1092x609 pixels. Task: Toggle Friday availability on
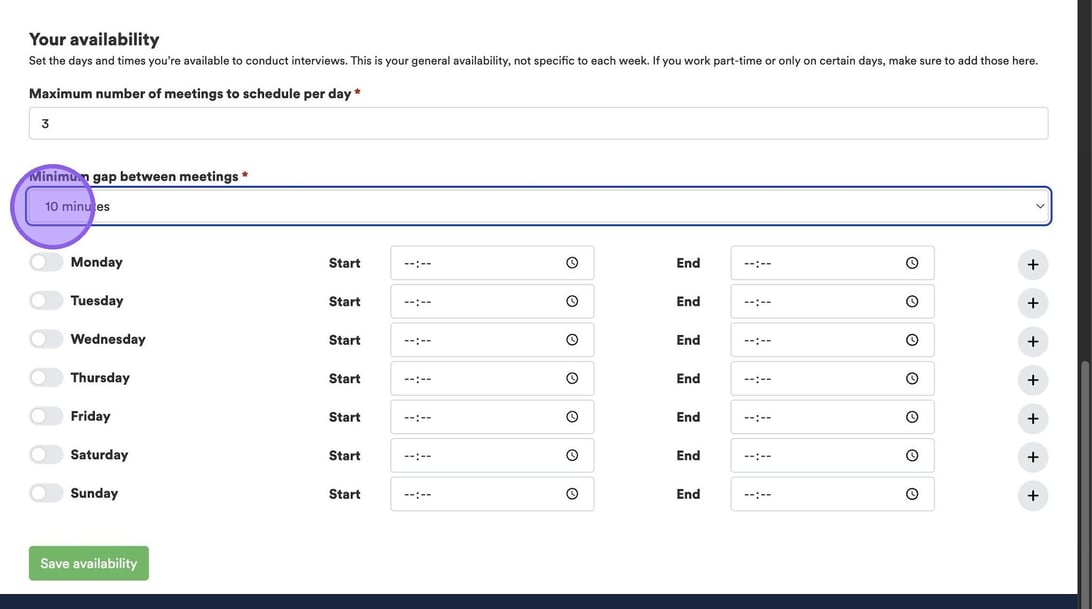click(46, 416)
